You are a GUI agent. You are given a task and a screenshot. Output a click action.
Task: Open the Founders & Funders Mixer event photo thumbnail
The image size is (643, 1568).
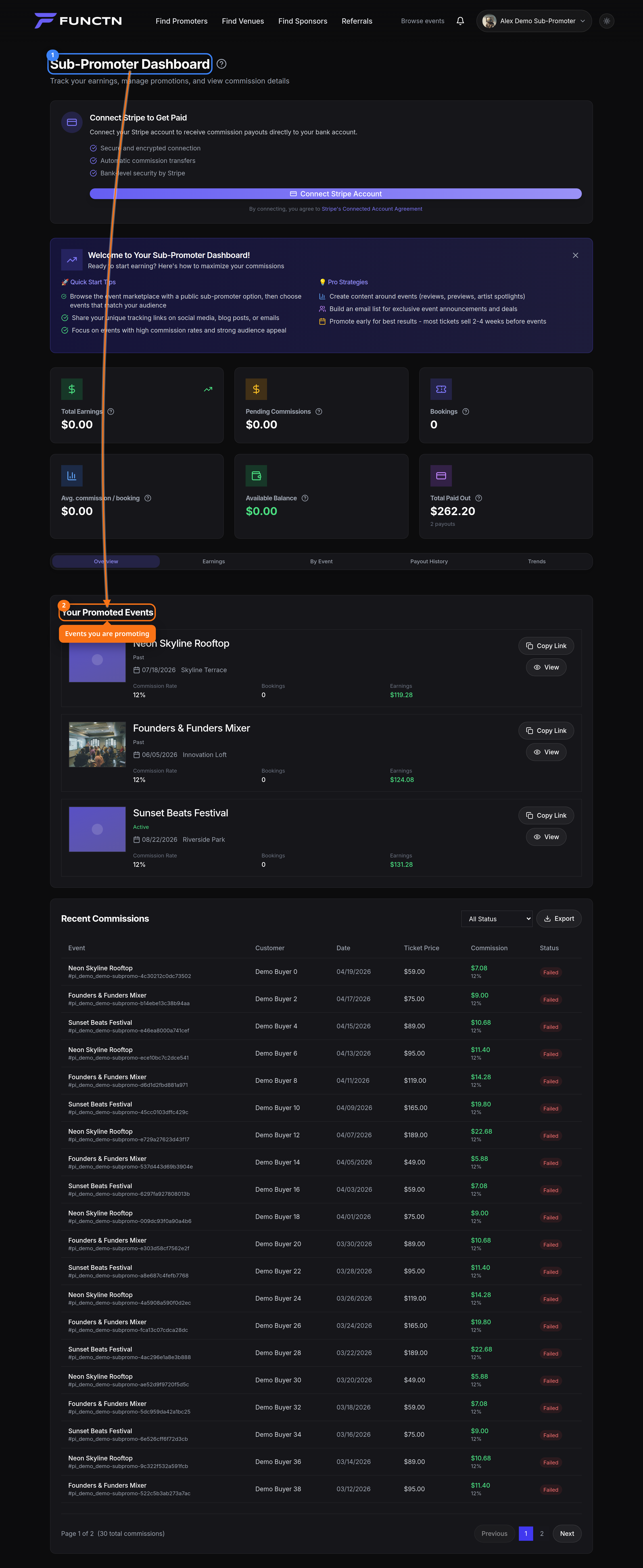pyautogui.click(x=97, y=744)
